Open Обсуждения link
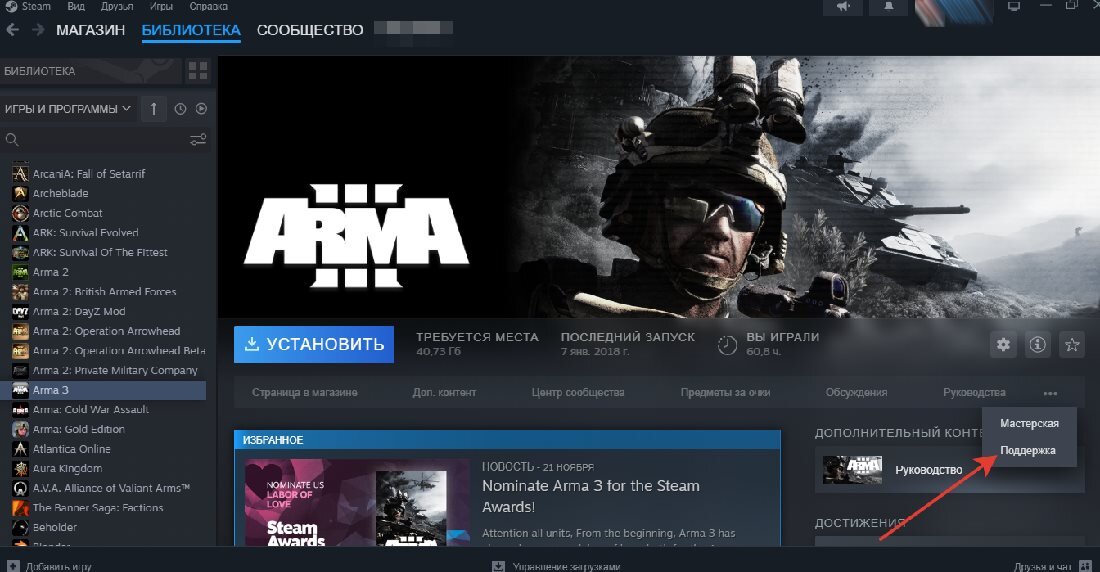This screenshot has height=572, width=1100. pyautogui.click(x=857, y=392)
